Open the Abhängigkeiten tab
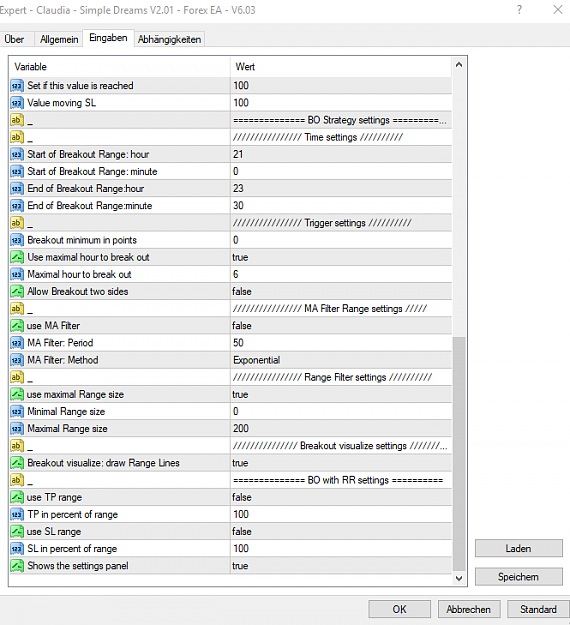This screenshot has width=570, height=625. point(169,39)
